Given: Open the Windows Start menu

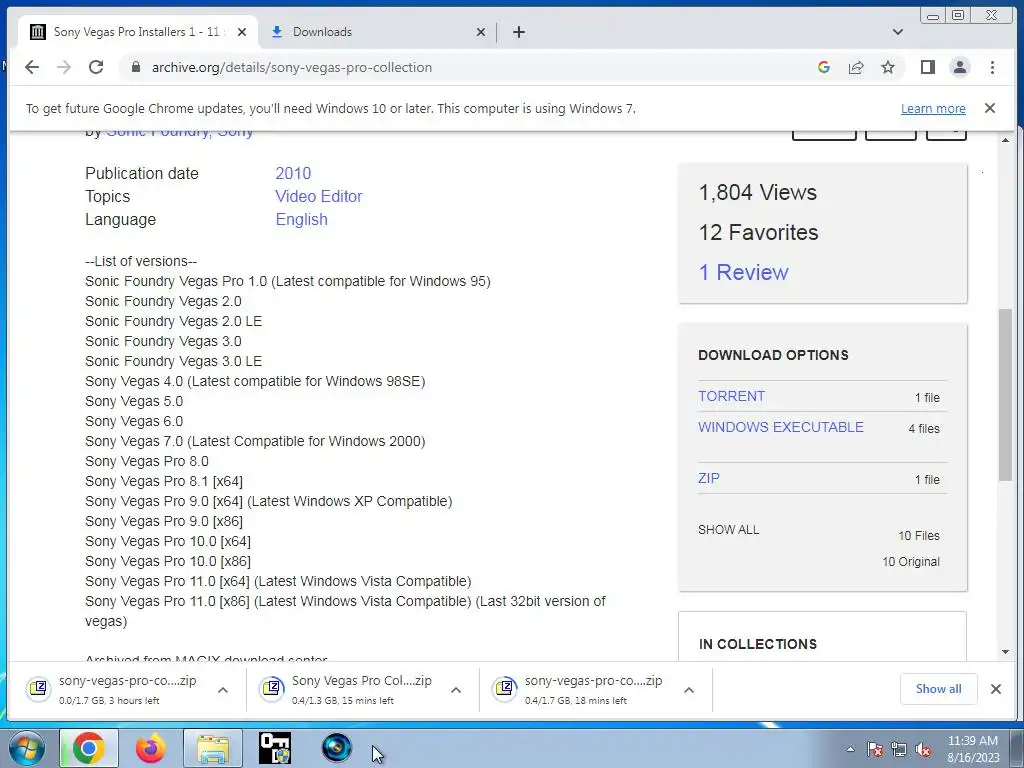Looking at the screenshot, I should pyautogui.click(x=26, y=748).
